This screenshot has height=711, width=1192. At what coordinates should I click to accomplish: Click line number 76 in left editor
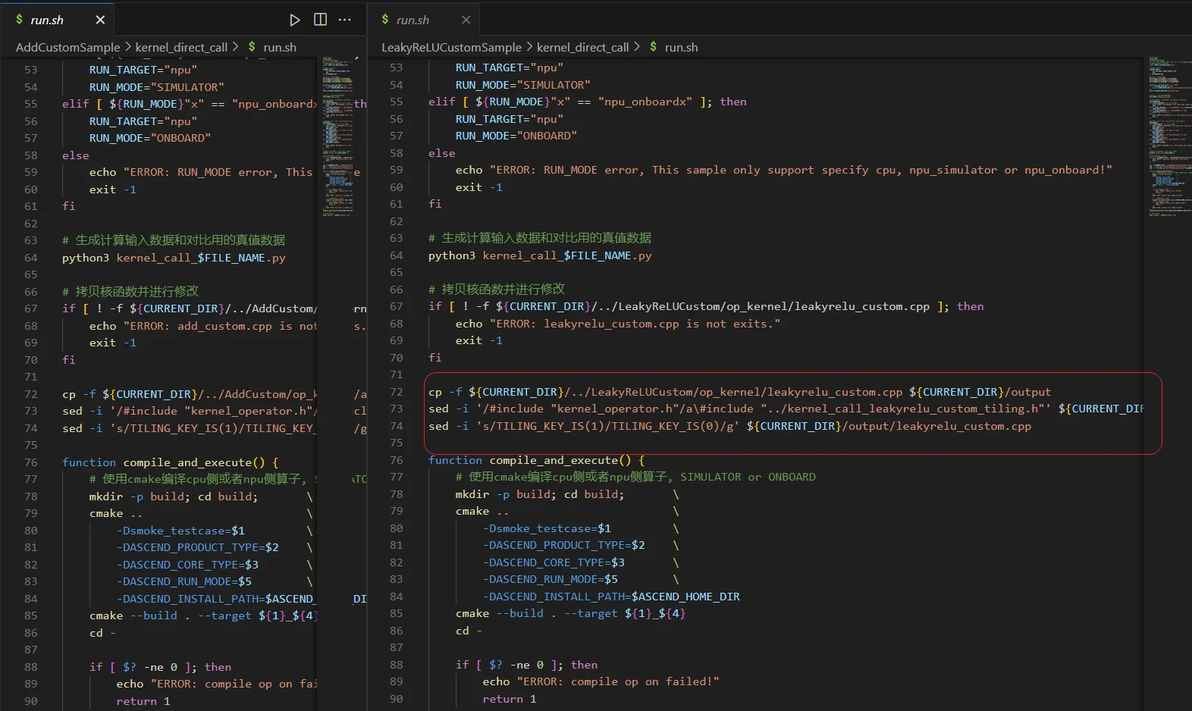(30, 462)
